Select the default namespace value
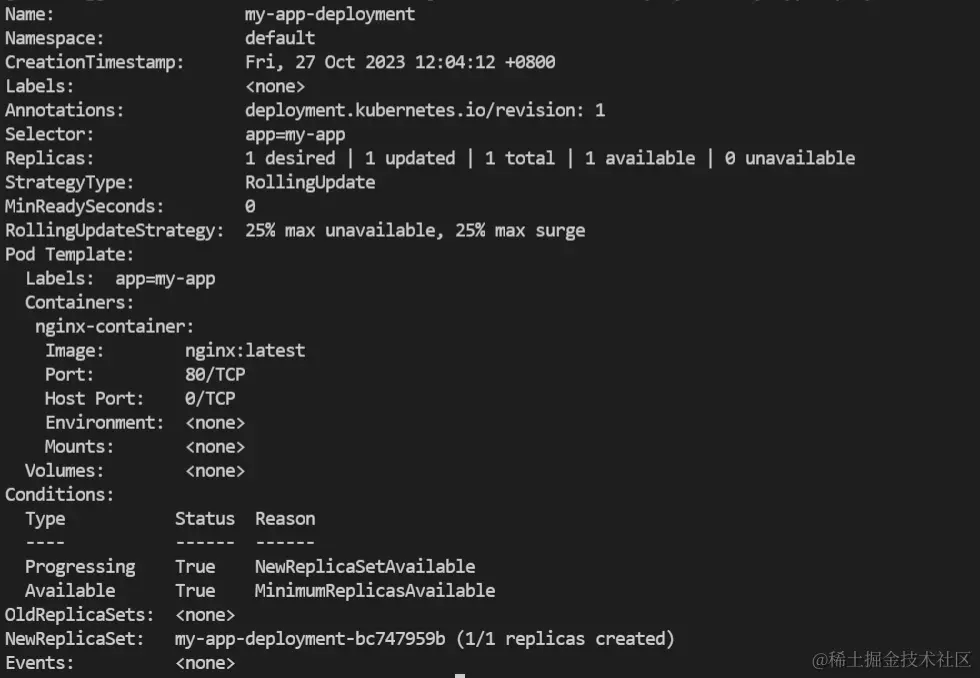This screenshot has width=980, height=678. tap(279, 38)
